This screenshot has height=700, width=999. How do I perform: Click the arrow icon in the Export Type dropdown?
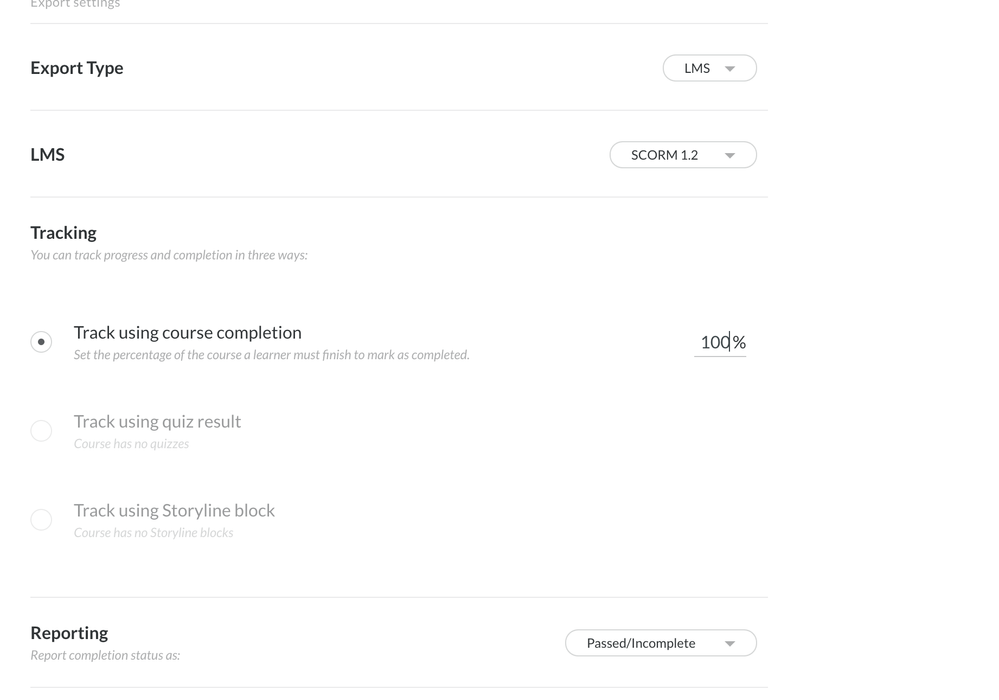pos(730,69)
